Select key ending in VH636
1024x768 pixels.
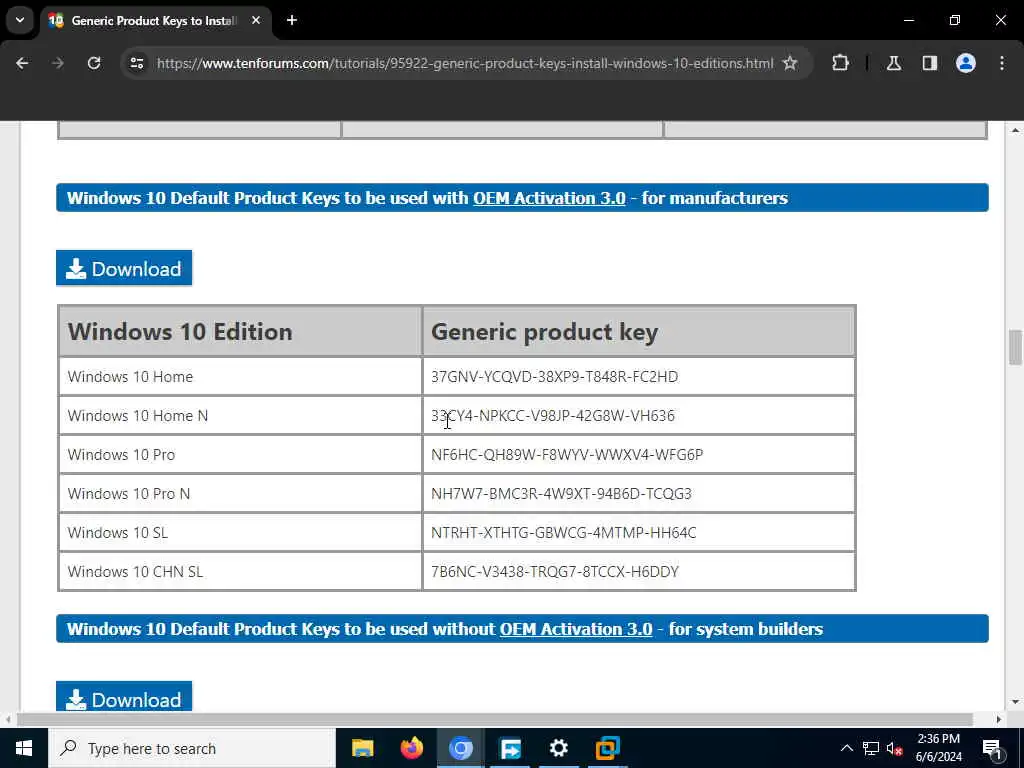pos(552,415)
